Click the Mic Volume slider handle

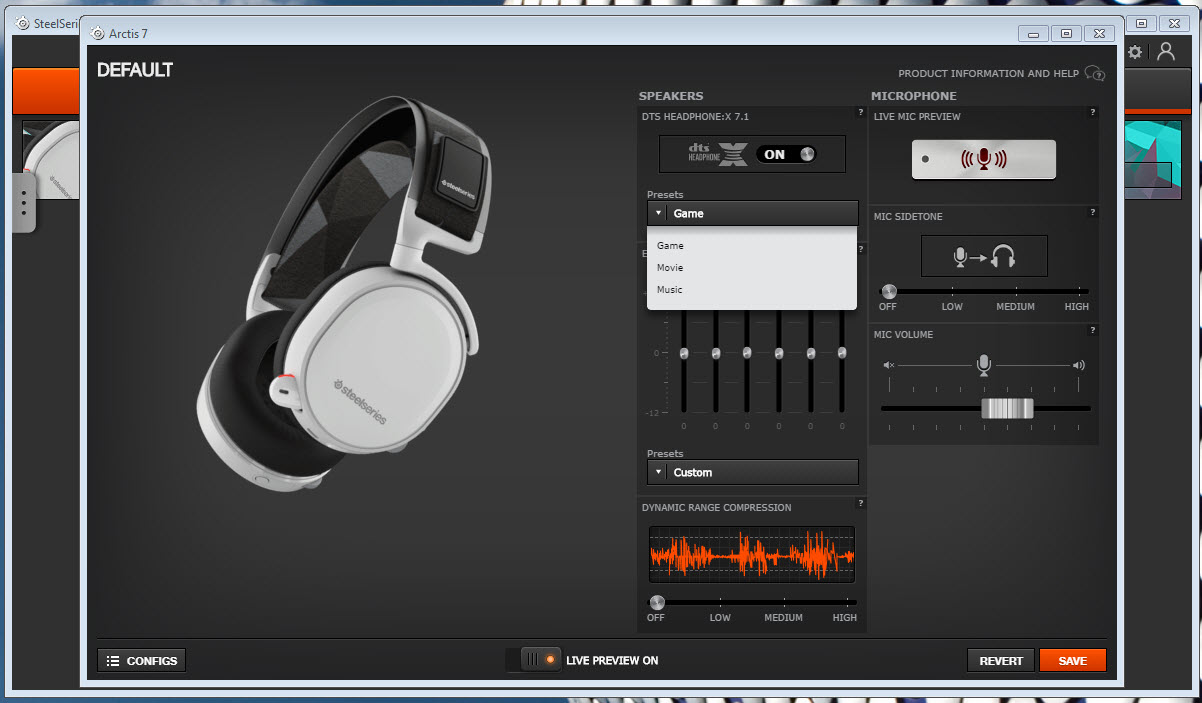(x=1006, y=408)
